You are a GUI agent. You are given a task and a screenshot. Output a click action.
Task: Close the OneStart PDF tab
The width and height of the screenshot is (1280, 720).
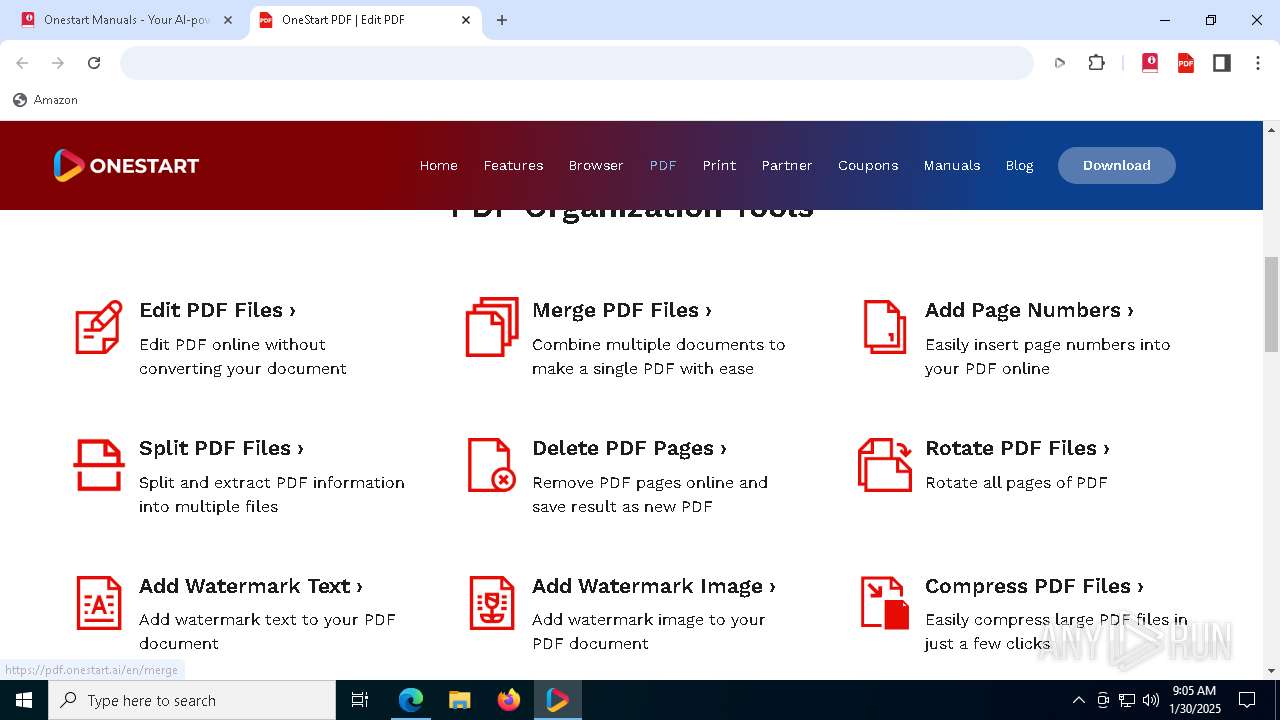coord(466,20)
